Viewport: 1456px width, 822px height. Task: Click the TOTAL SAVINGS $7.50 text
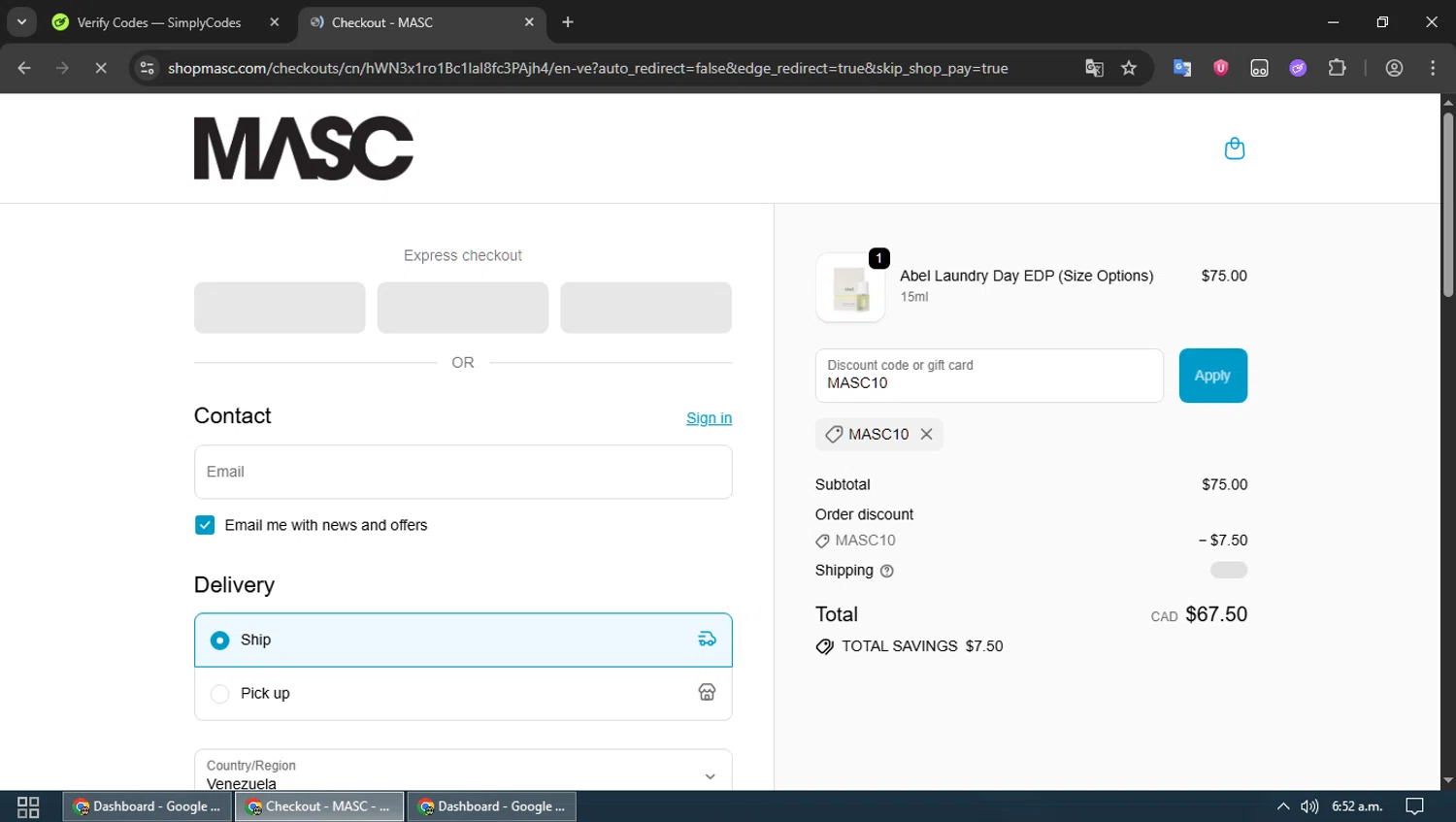click(922, 646)
